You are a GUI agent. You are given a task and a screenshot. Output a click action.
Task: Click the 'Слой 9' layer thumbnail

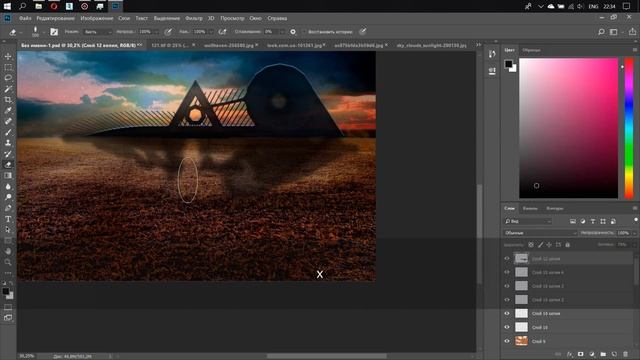(x=521, y=341)
